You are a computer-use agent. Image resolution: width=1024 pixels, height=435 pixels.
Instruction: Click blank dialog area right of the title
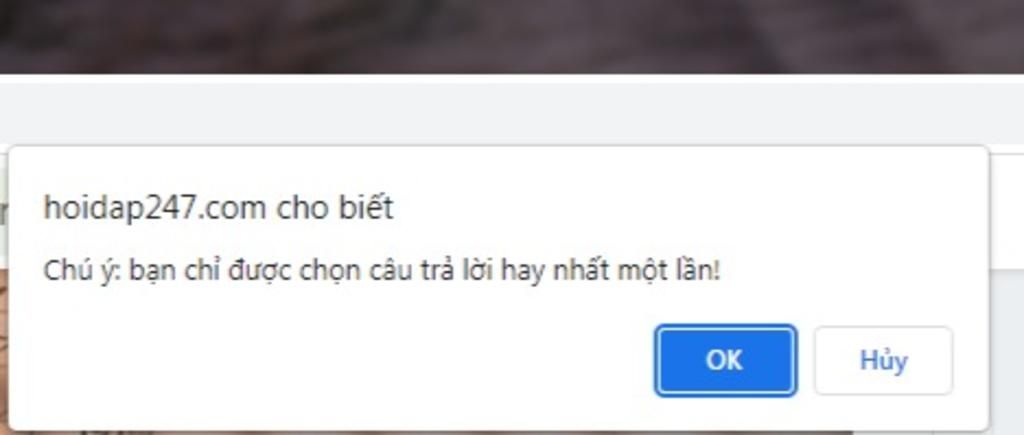(686, 208)
